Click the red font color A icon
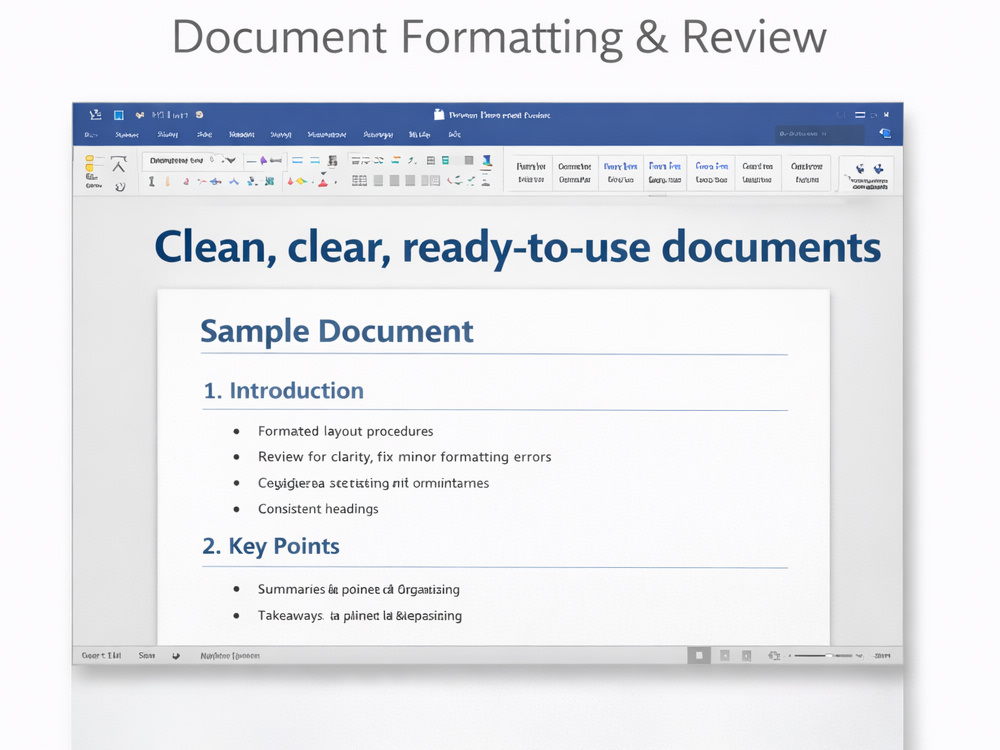 point(323,182)
